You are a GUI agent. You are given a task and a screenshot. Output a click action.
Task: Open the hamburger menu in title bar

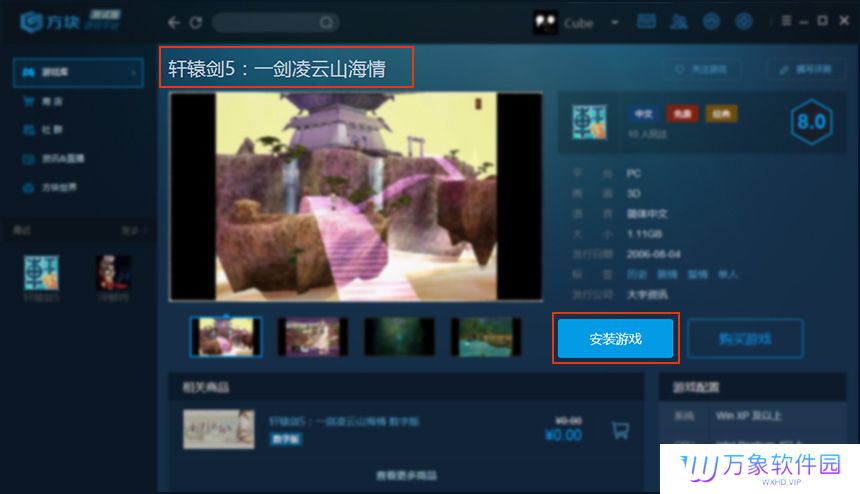[x=787, y=21]
